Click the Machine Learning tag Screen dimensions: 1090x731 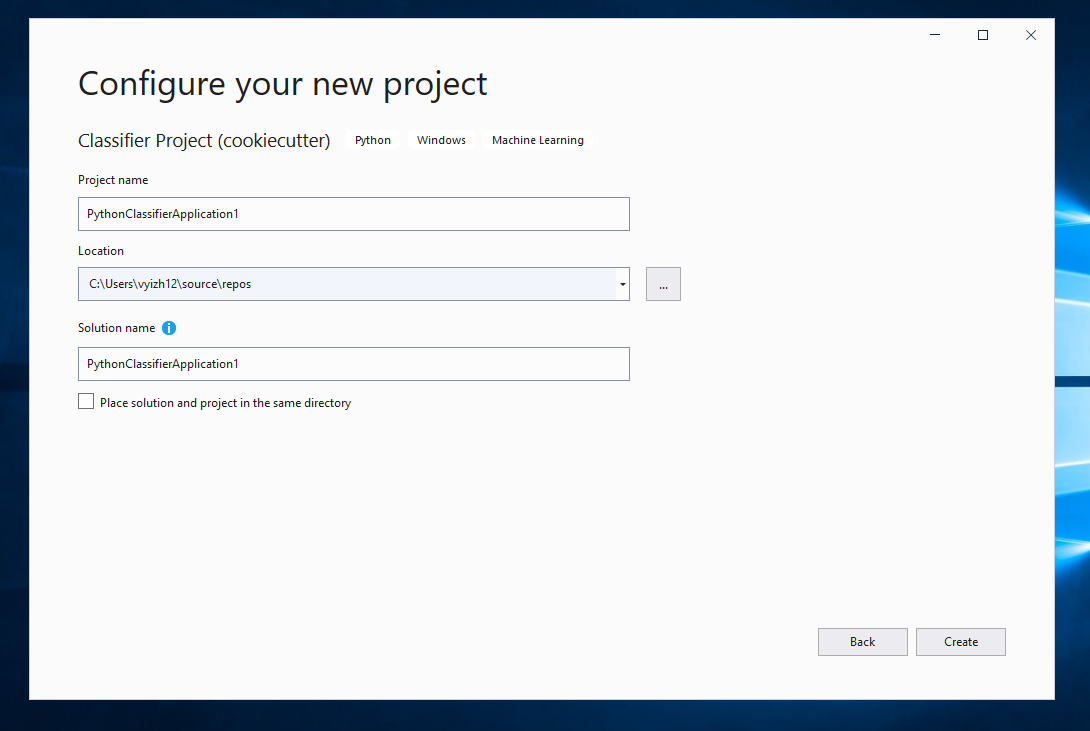[x=538, y=140]
